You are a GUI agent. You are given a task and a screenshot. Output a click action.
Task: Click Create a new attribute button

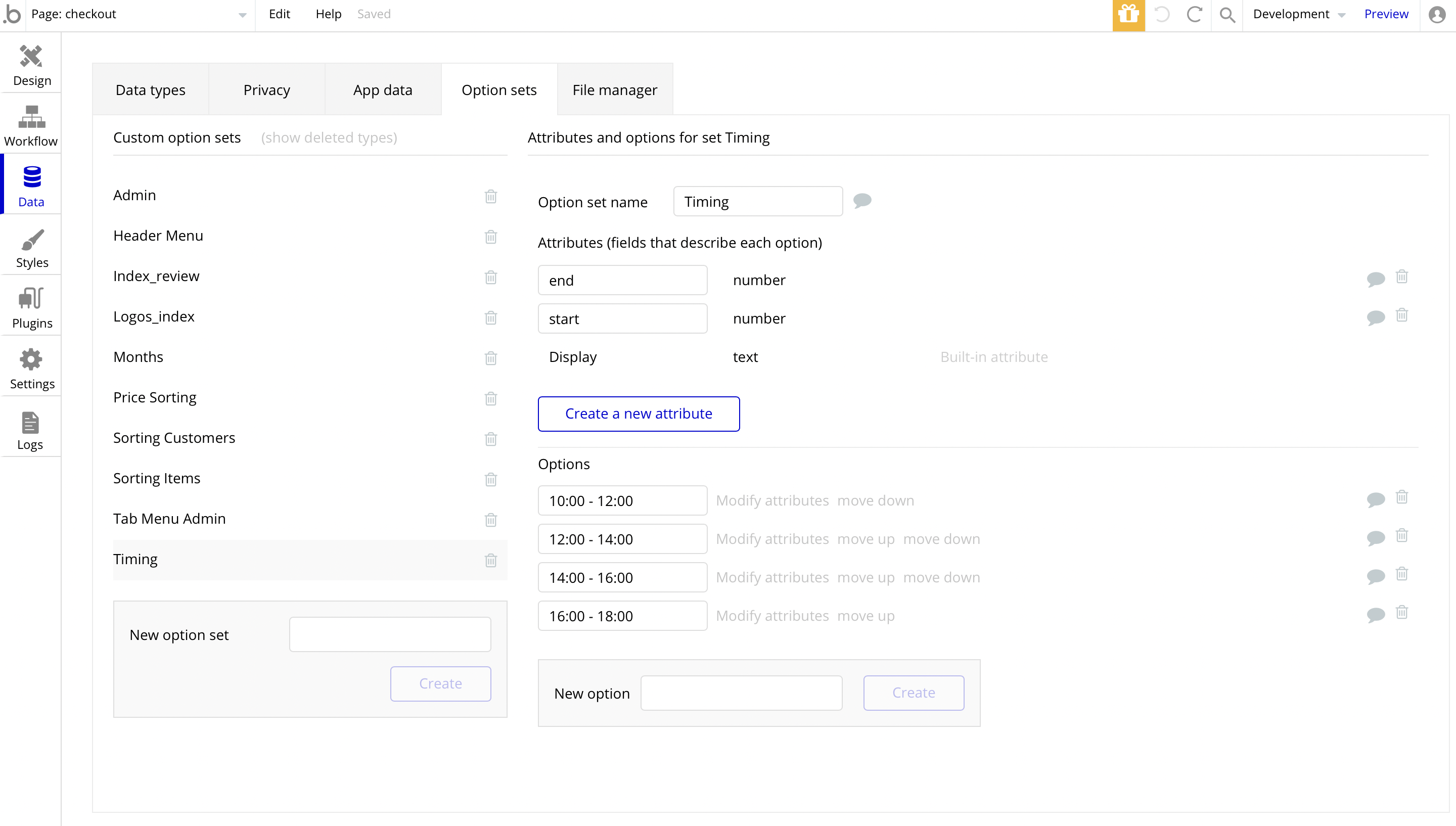coord(638,414)
